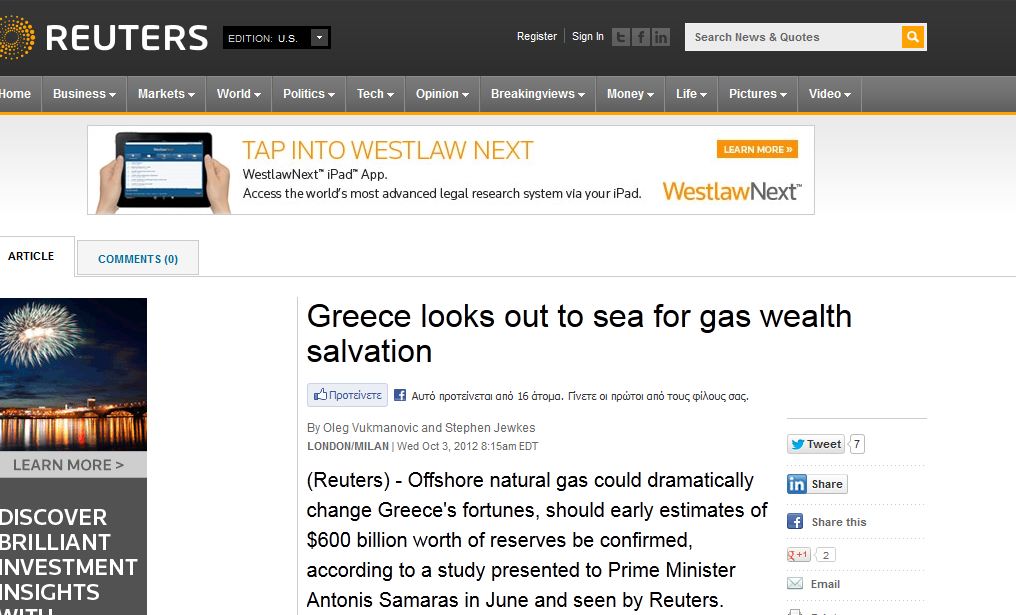Click the orange search magnifier button

[912, 37]
